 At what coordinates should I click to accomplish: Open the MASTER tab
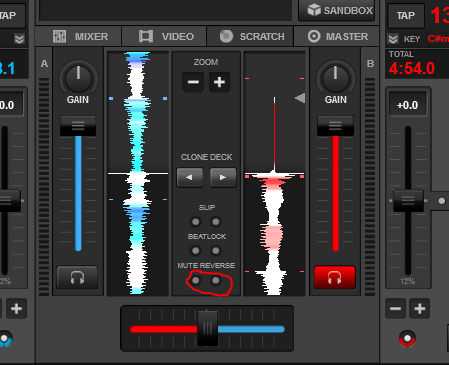336,36
